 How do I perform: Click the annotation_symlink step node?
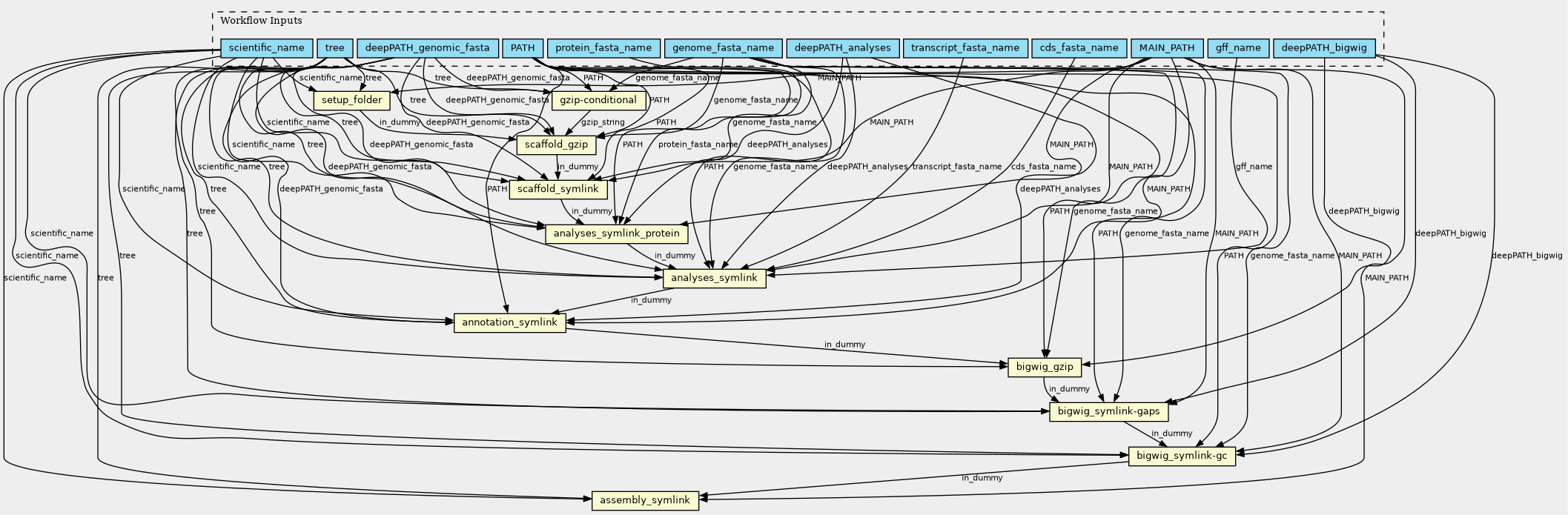tap(509, 322)
